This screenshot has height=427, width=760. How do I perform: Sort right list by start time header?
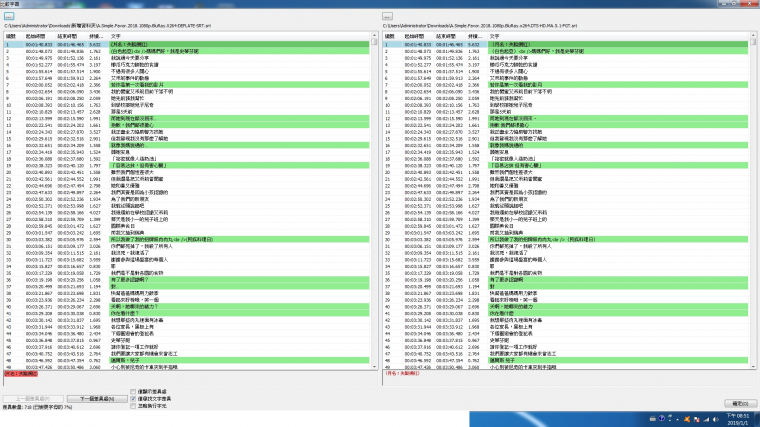tap(419, 36)
